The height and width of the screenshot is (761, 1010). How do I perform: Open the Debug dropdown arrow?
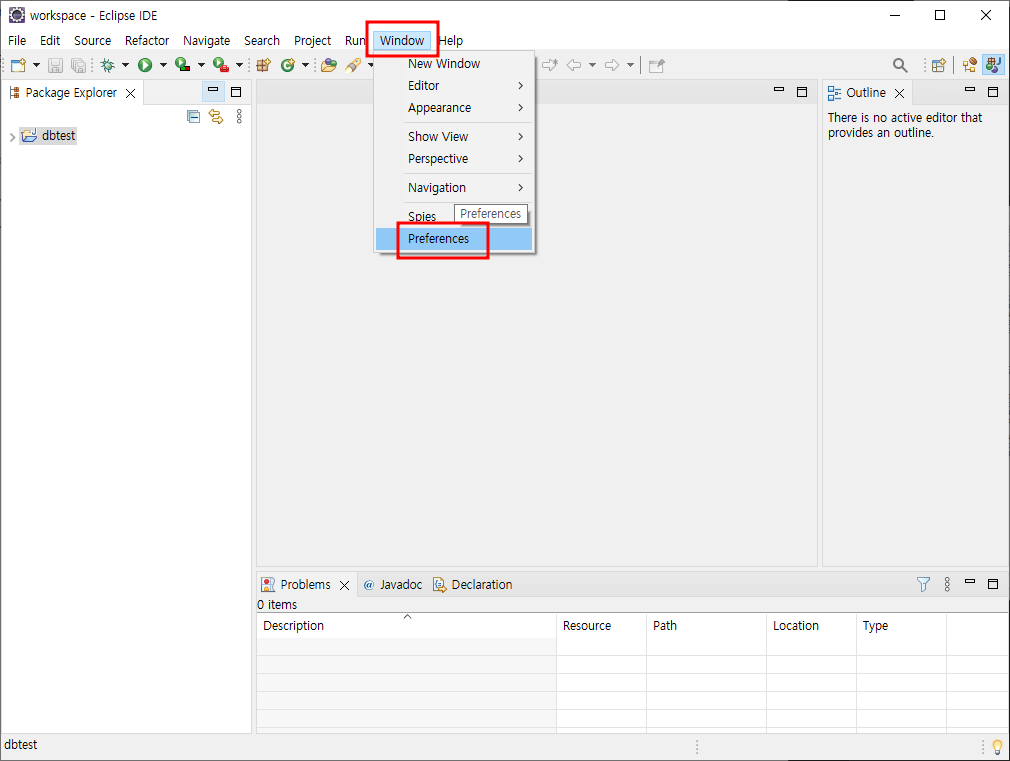125,65
